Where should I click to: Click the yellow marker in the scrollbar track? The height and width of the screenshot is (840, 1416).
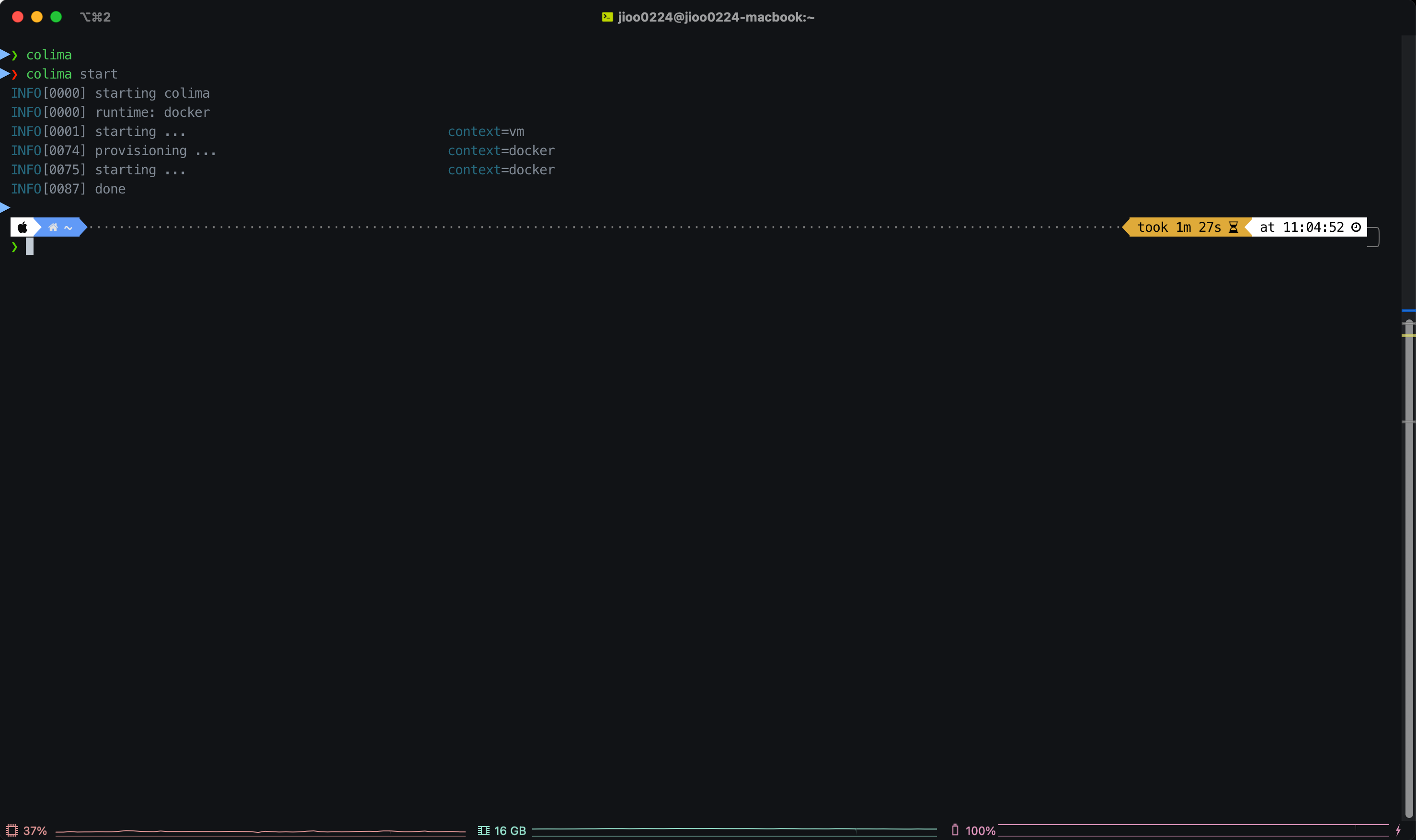pos(1408,336)
